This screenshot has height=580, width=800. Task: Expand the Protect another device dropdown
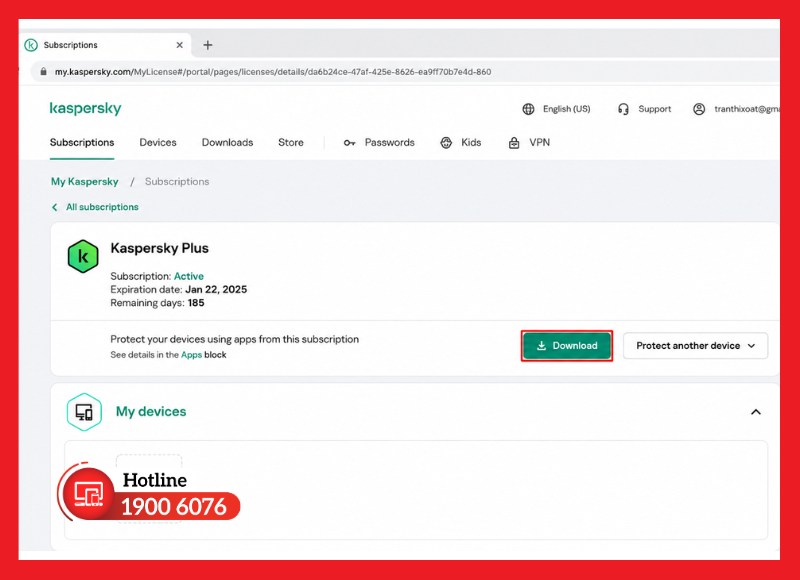tap(695, 346)
